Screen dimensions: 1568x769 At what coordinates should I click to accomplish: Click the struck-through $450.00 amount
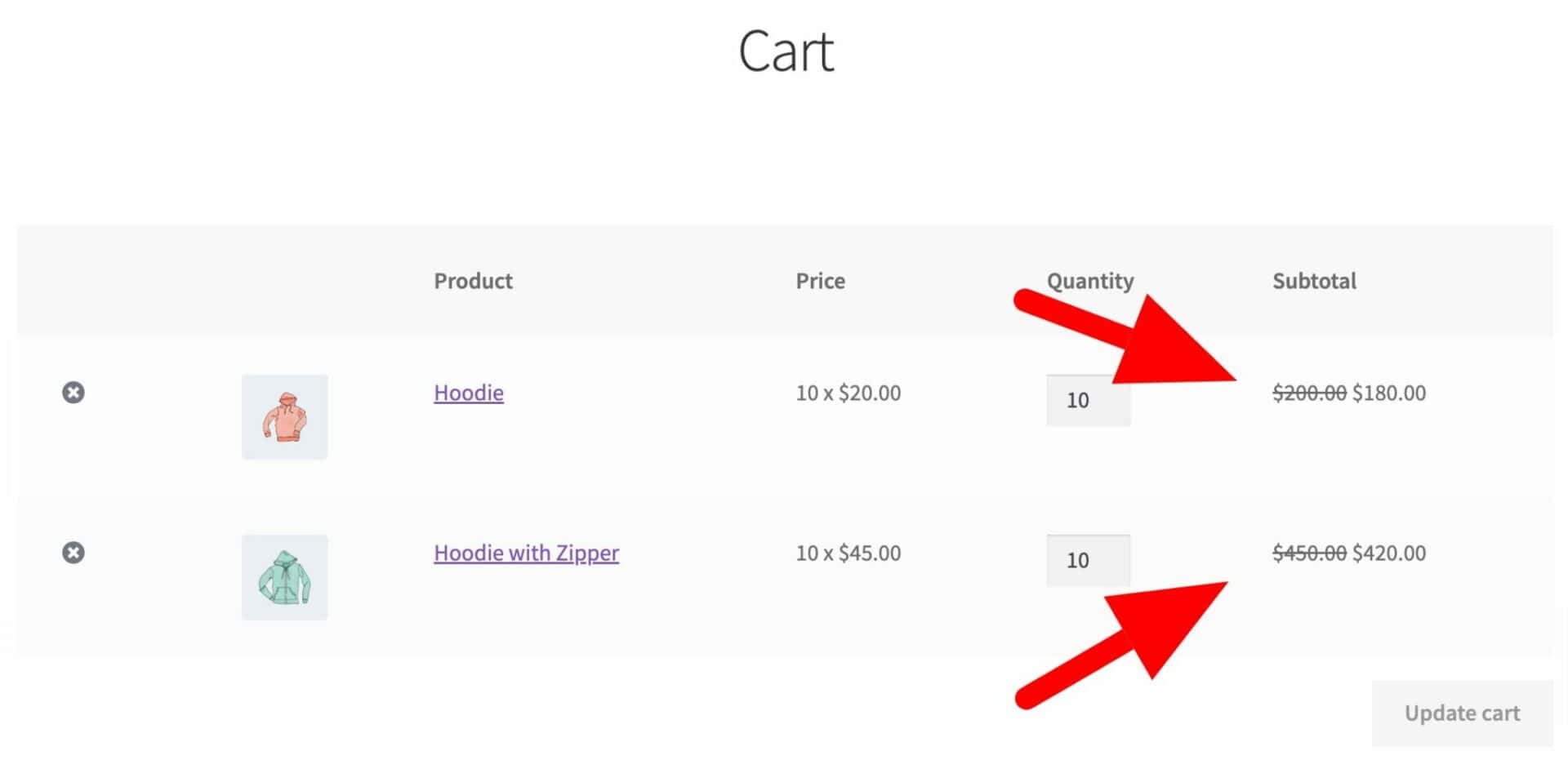[1309, 553]
